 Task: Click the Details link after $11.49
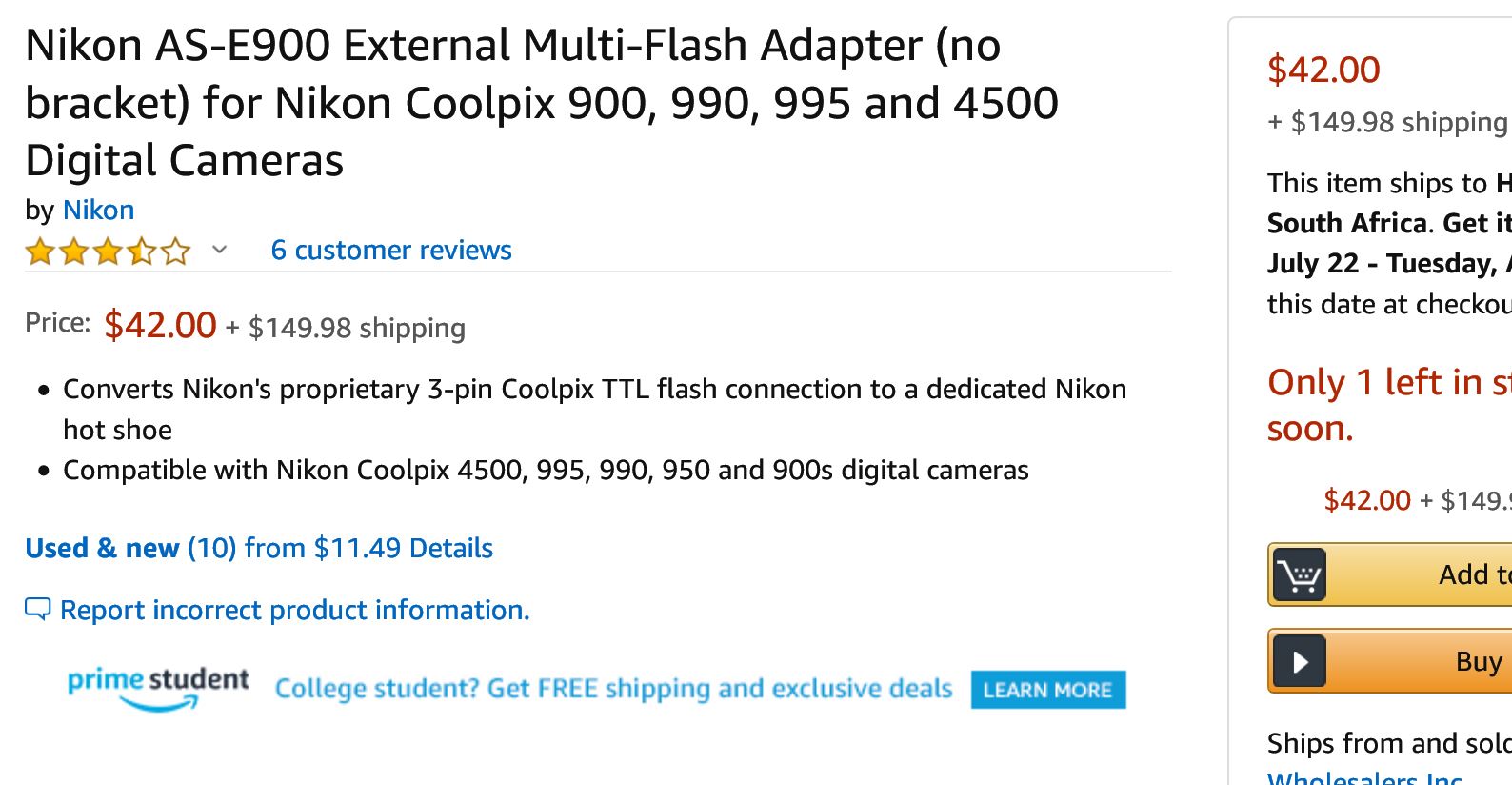coord(450,548)
